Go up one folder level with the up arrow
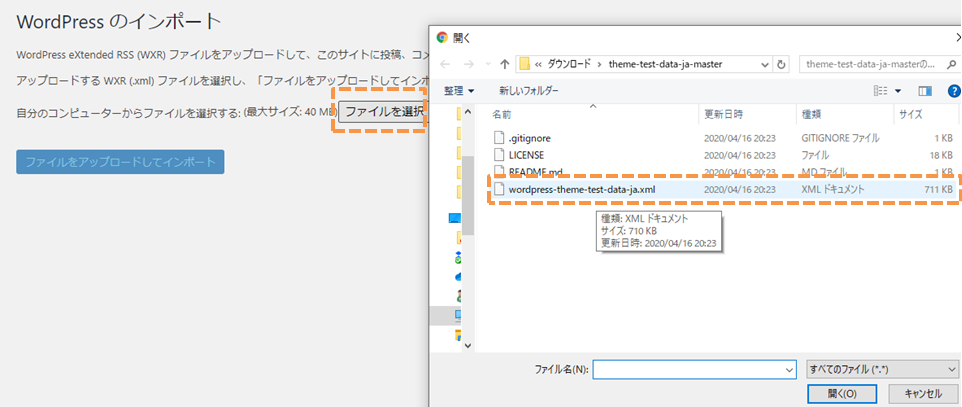 [504, 64]
